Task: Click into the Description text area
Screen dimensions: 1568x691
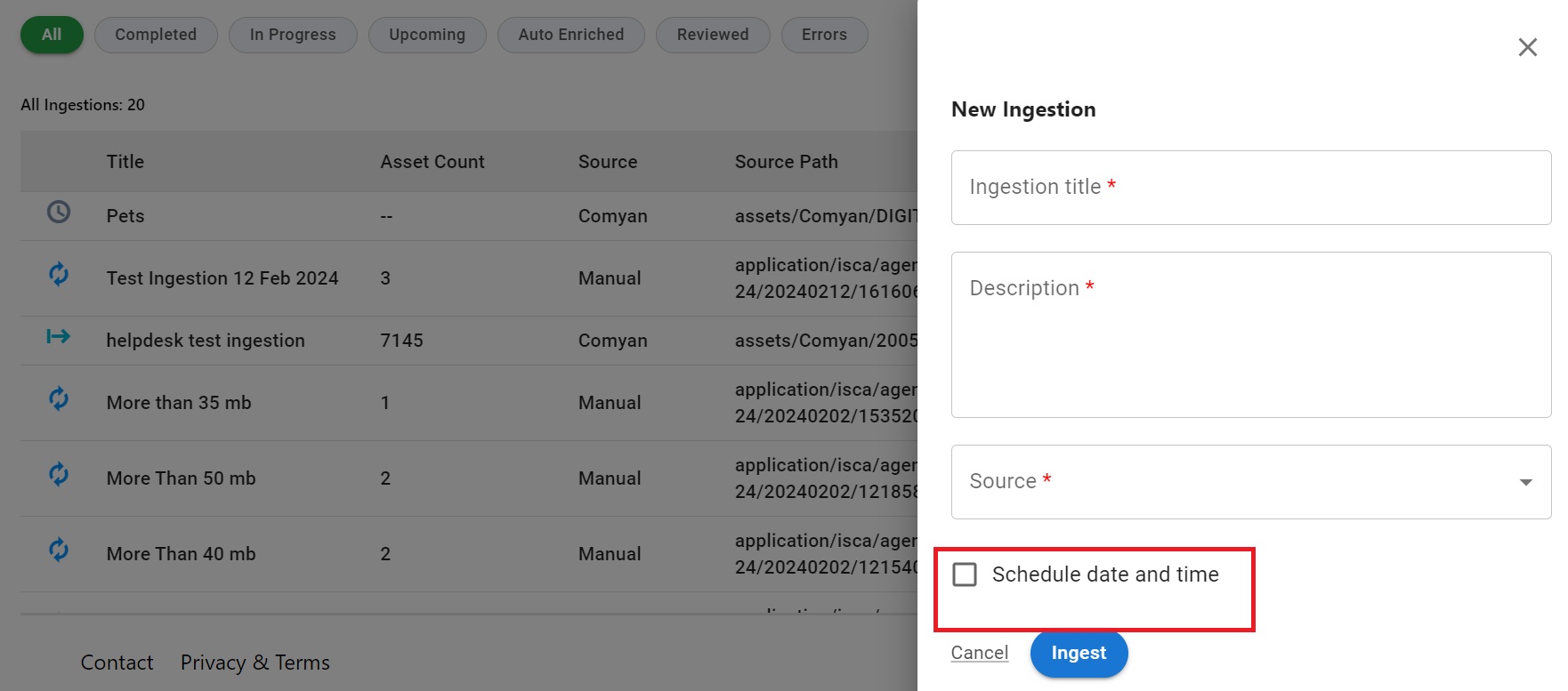Action: [1250, 334]
